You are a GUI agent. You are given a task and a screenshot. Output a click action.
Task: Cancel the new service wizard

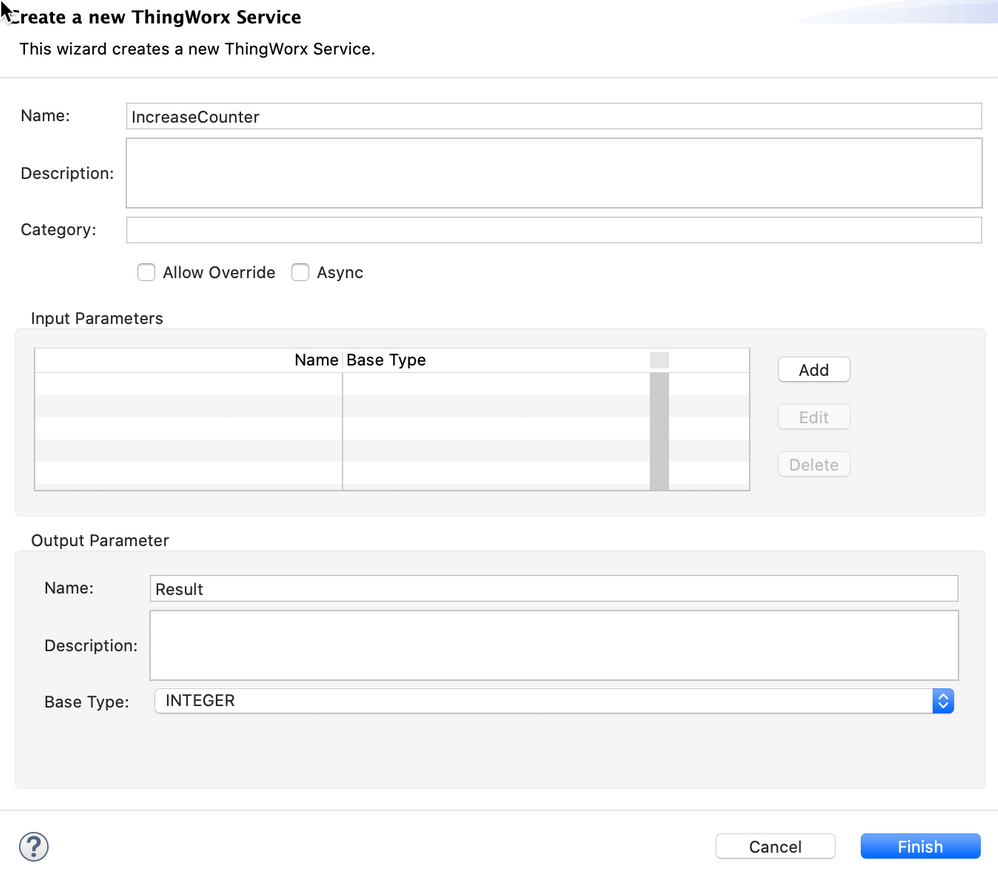(775, 847)
